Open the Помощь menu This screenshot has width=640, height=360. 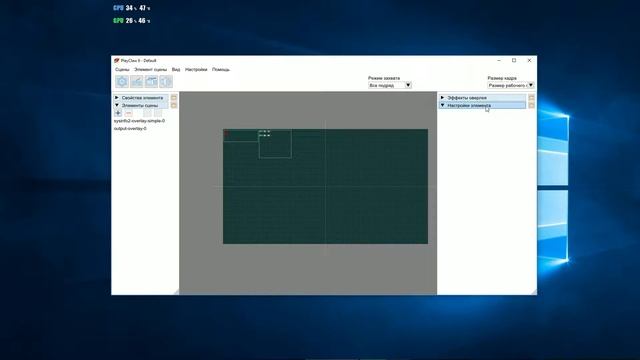pos(221,70)
